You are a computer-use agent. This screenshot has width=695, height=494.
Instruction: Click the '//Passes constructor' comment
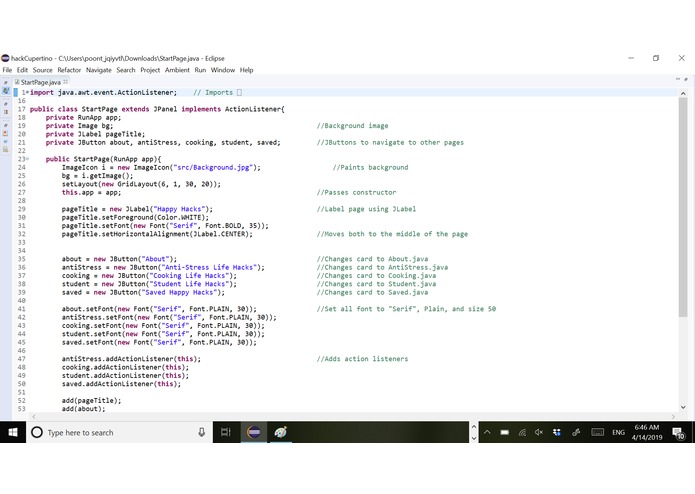click(x=356, y=192)
